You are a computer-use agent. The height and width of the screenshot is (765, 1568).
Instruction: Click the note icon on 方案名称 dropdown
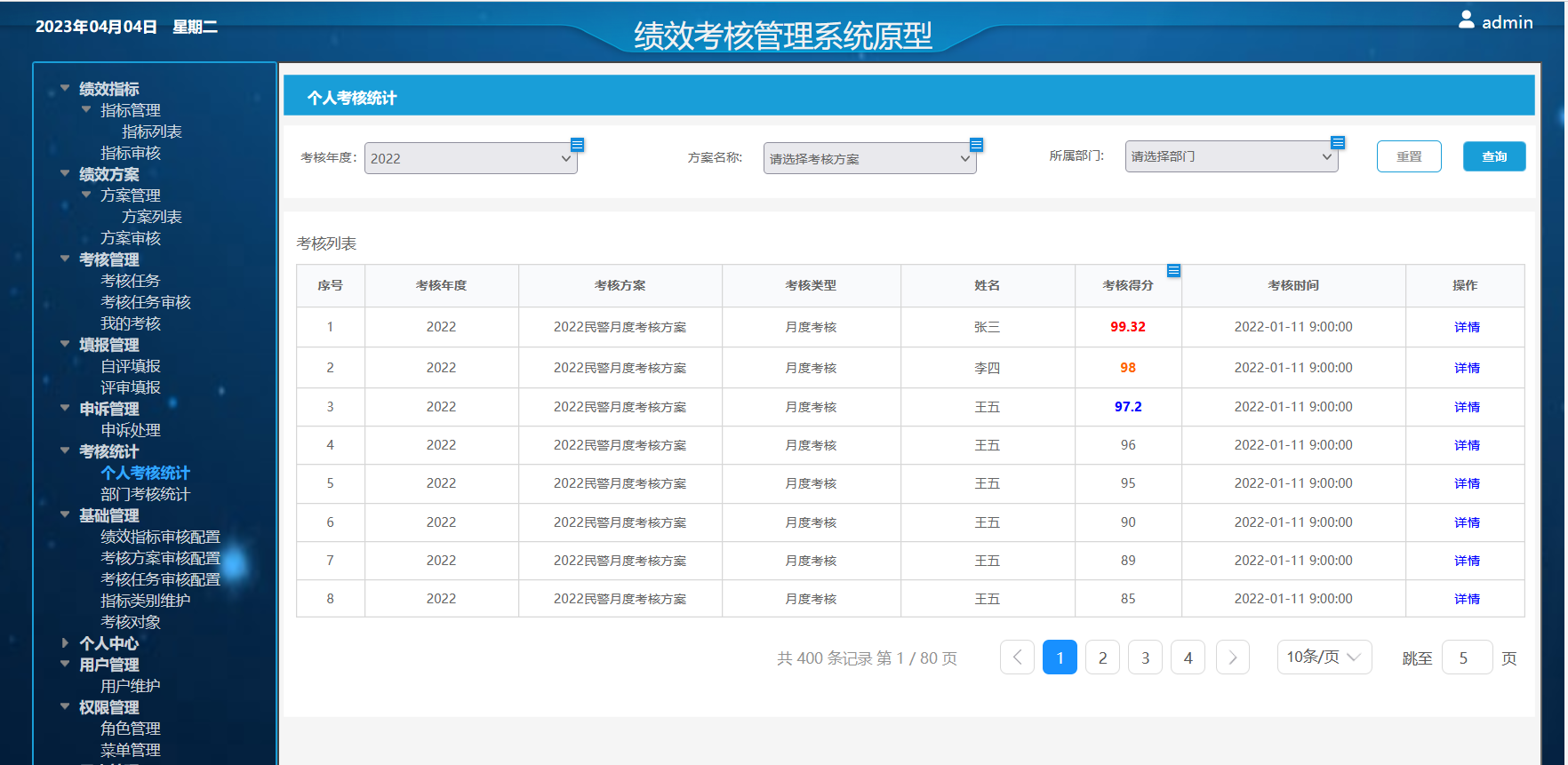[976, 145]
